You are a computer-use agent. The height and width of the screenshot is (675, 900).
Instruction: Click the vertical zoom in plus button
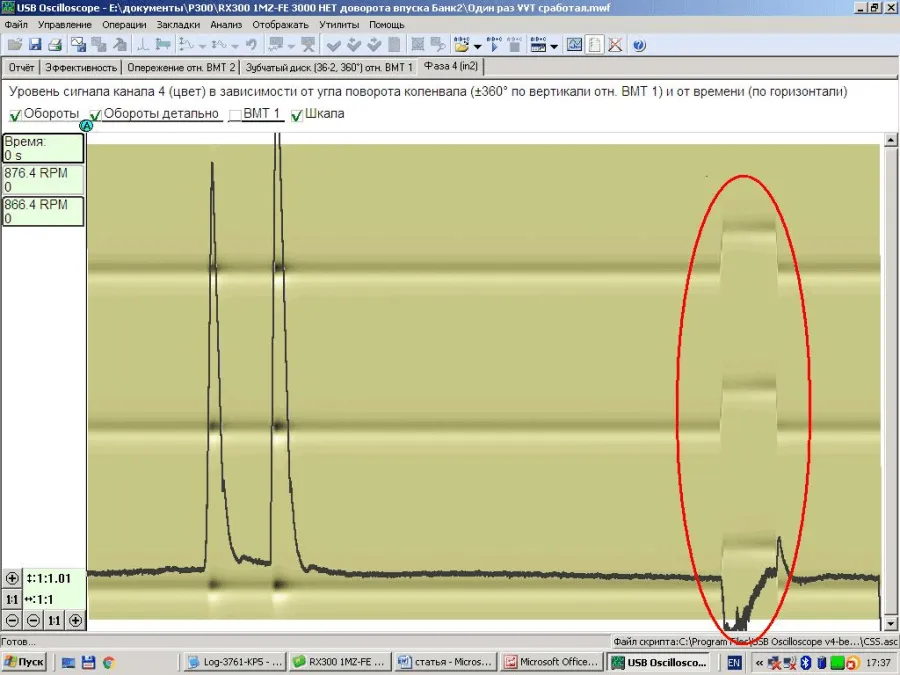(x=12, y=579)
